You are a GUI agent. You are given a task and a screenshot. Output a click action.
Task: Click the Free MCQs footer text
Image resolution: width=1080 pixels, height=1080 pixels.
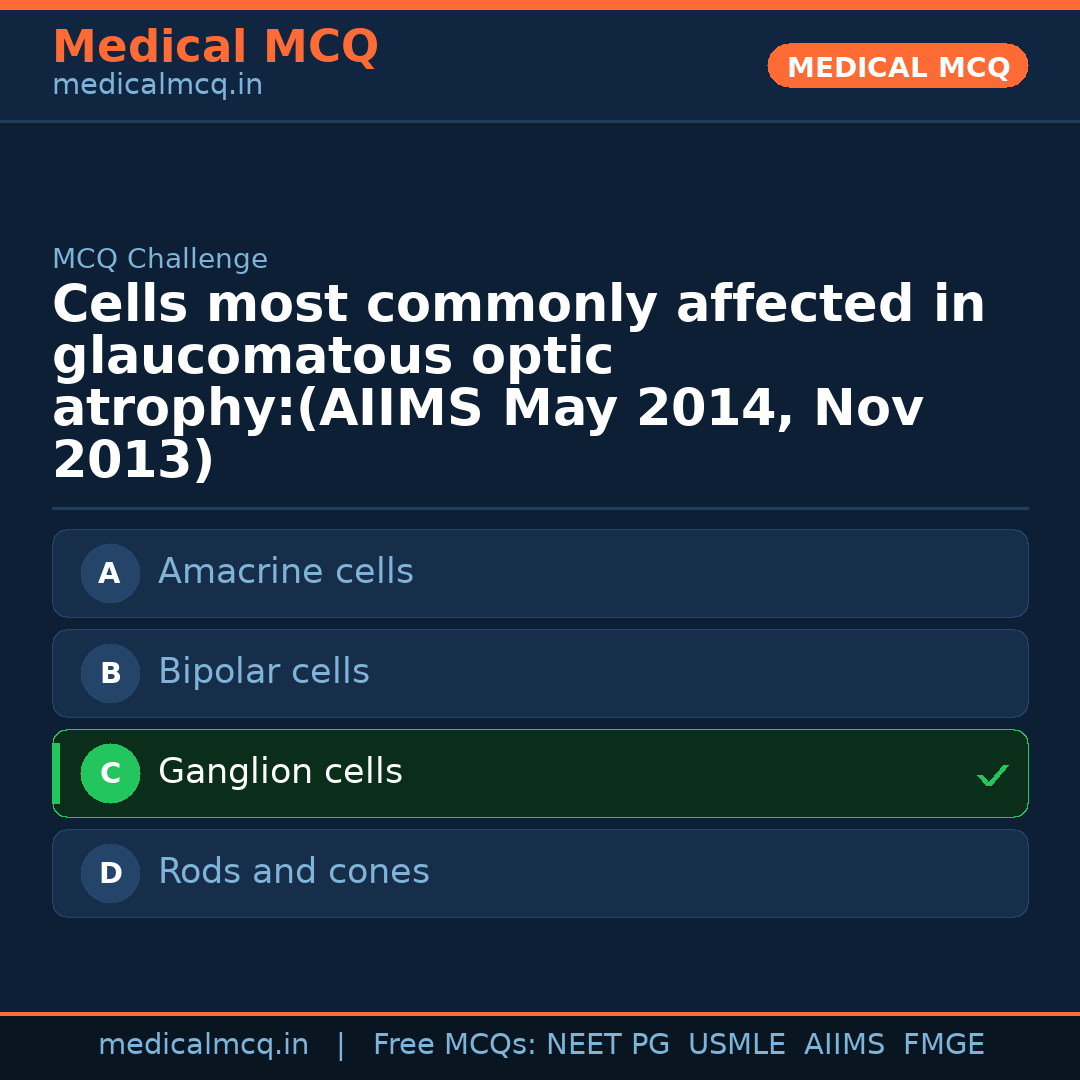453,1045
